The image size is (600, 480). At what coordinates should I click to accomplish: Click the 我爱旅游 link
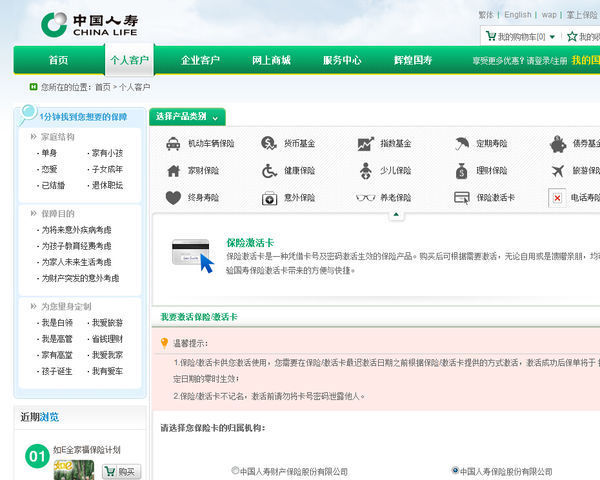(x=107, y=323)
